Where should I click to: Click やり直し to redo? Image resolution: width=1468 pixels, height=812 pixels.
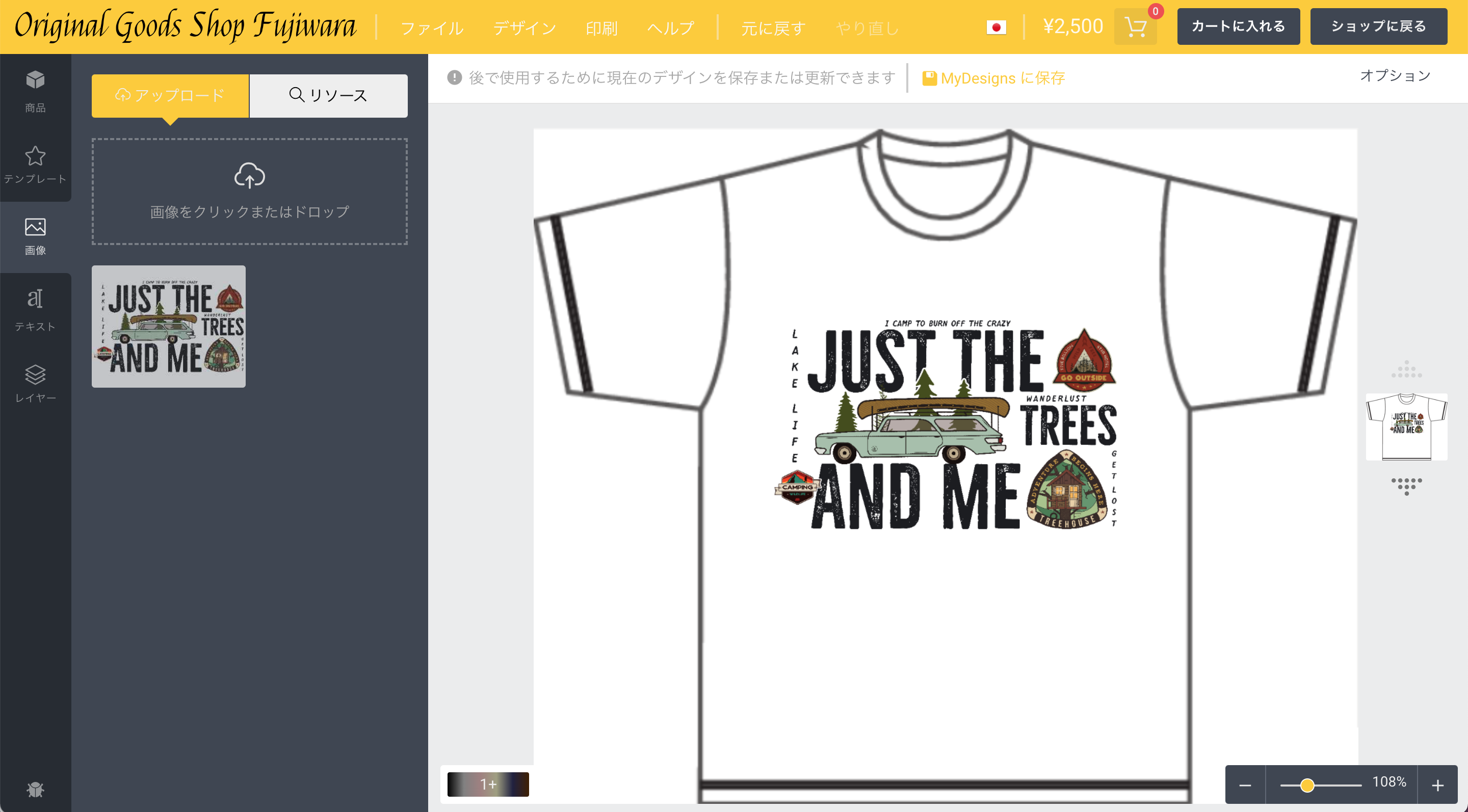[868, 28]
